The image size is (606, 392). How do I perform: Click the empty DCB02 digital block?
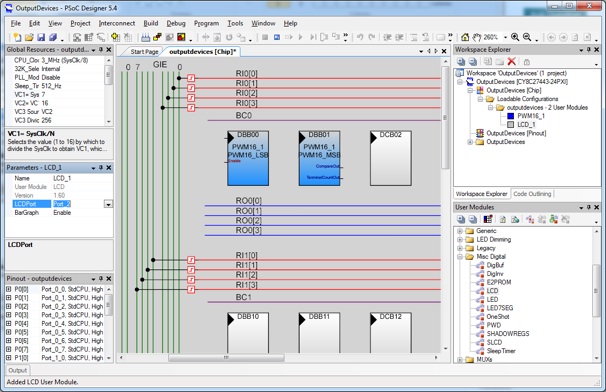click(x=391, y=159)
